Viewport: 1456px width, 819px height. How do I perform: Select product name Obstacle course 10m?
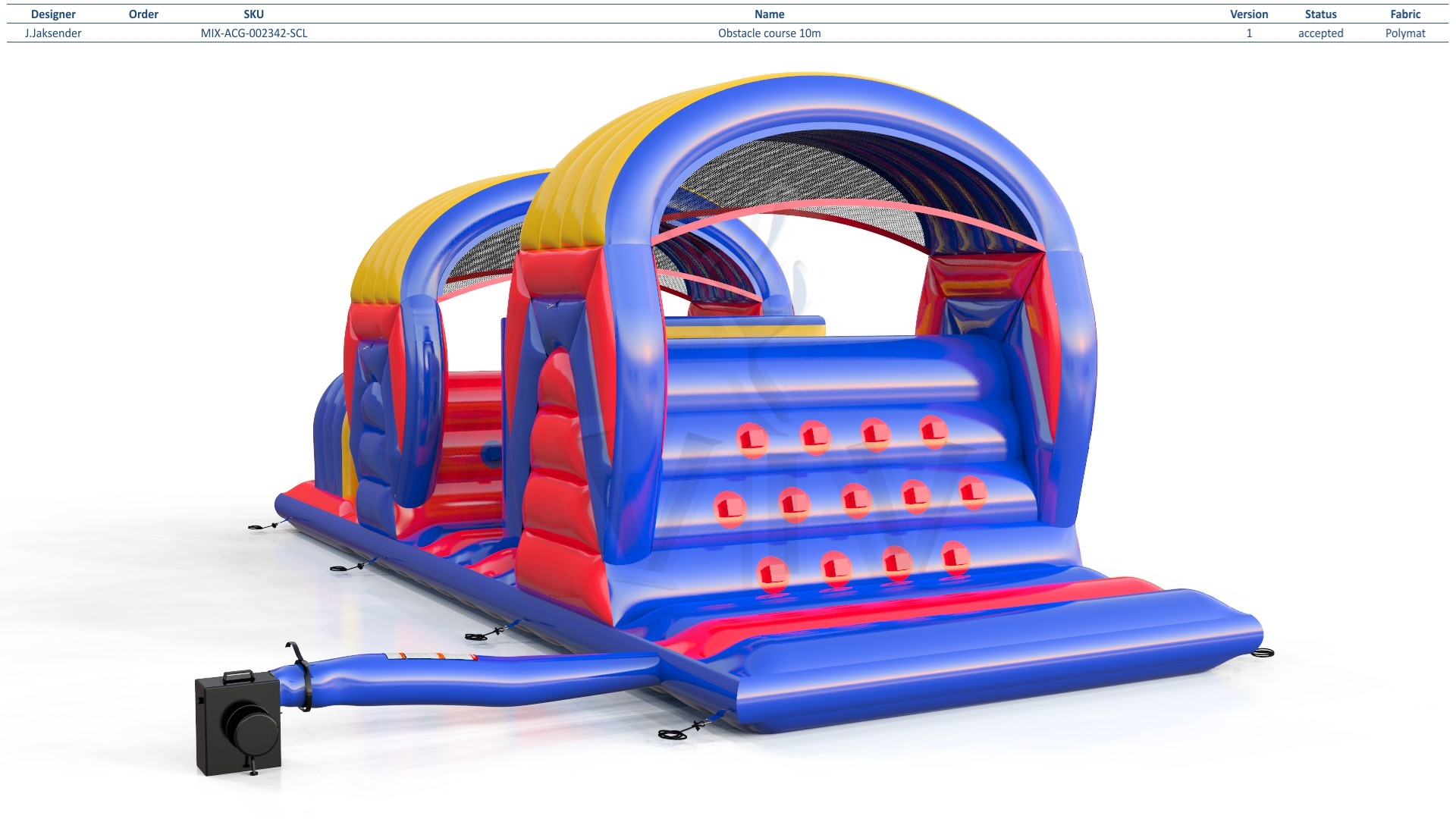769,33
